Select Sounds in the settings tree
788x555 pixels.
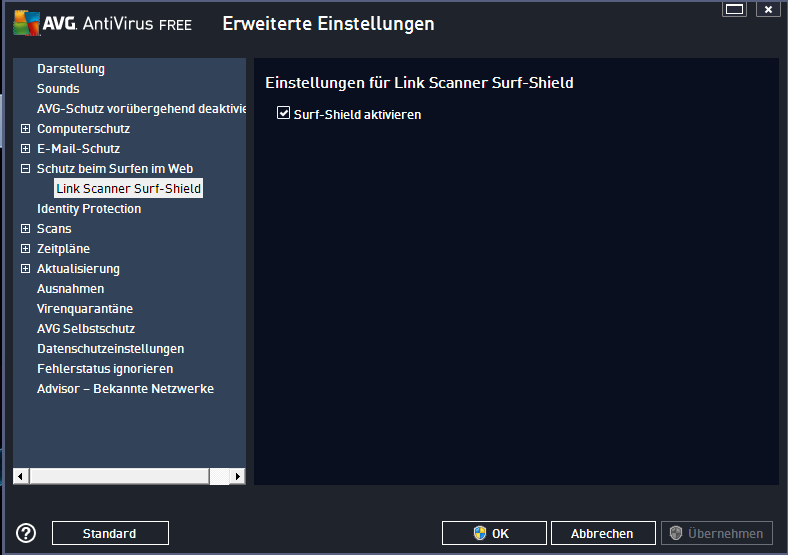coord(58,88)
